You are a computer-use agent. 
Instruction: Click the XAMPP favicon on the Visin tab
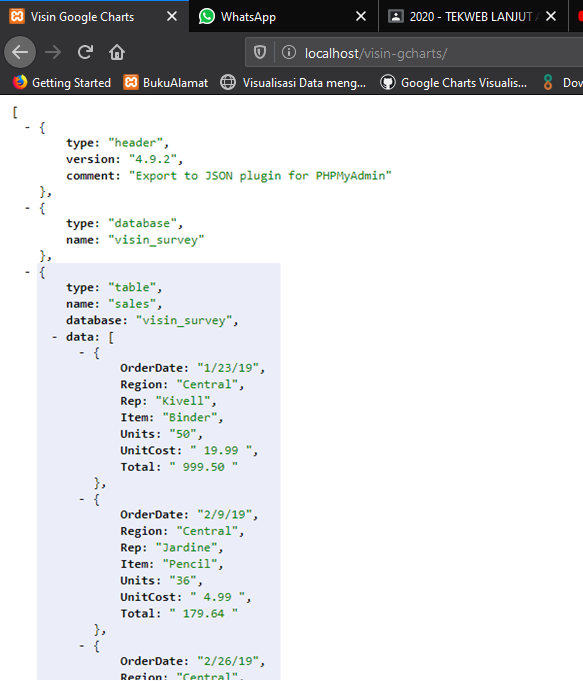coord(17,17)
